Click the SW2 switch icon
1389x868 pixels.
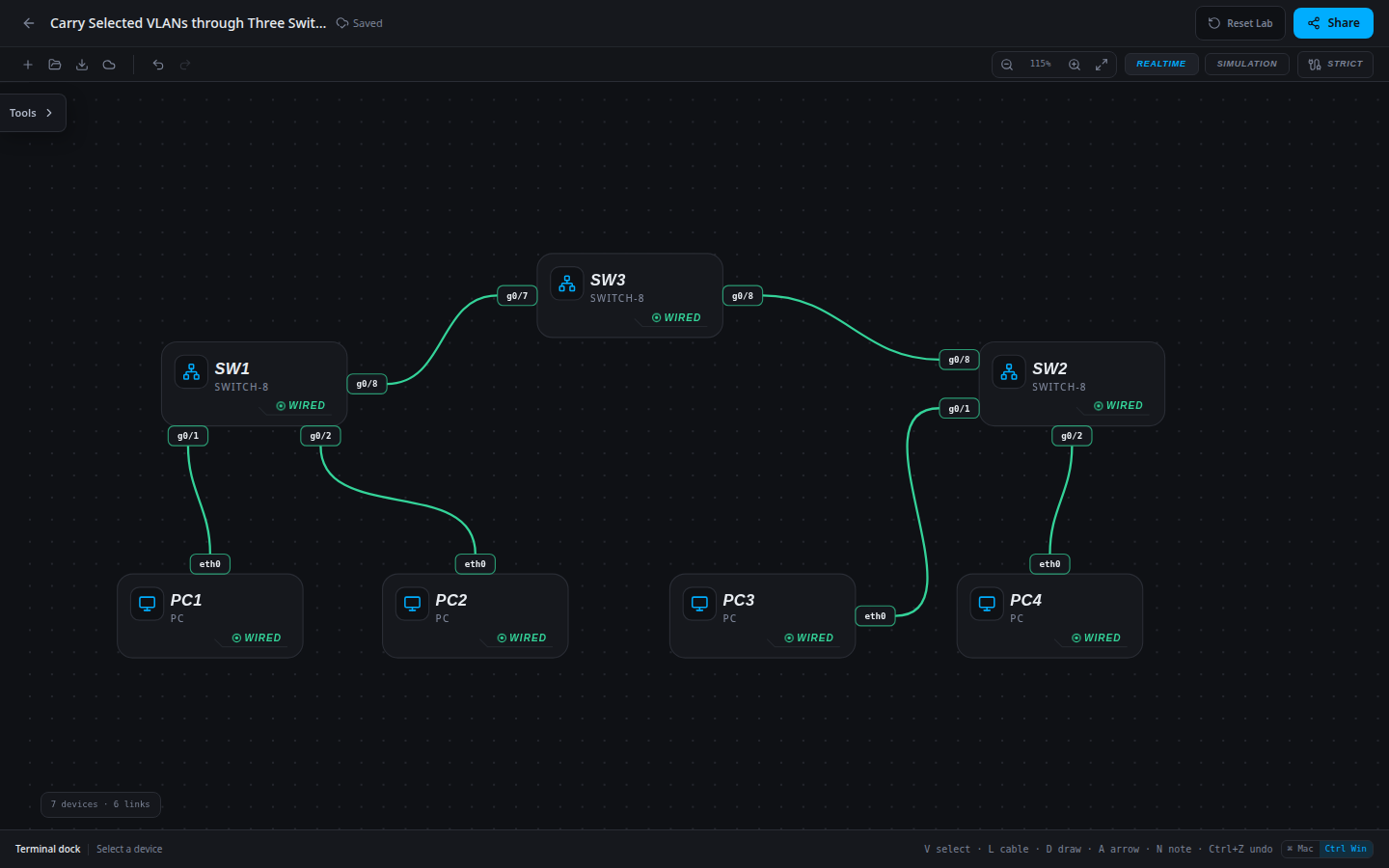click(1009, 372)
